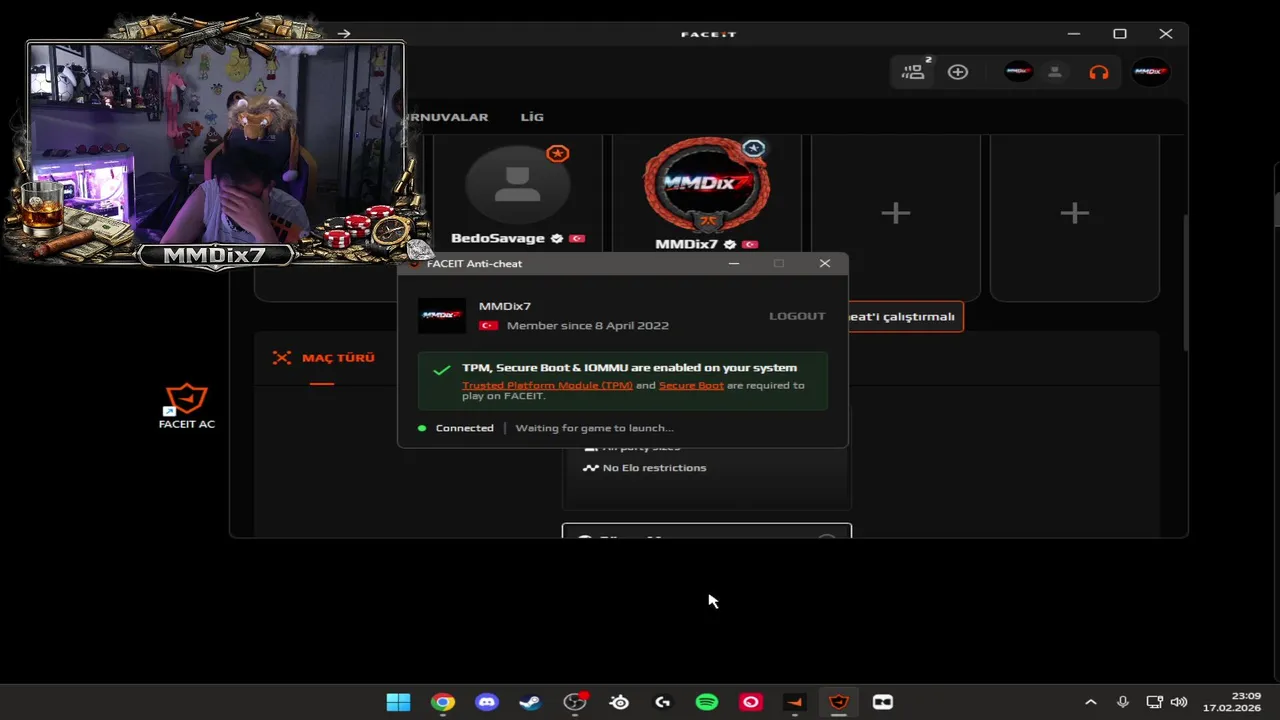Click the taskbar icon with red notification dot
The height and width of the screenshot is (720, 1280).
575,702
